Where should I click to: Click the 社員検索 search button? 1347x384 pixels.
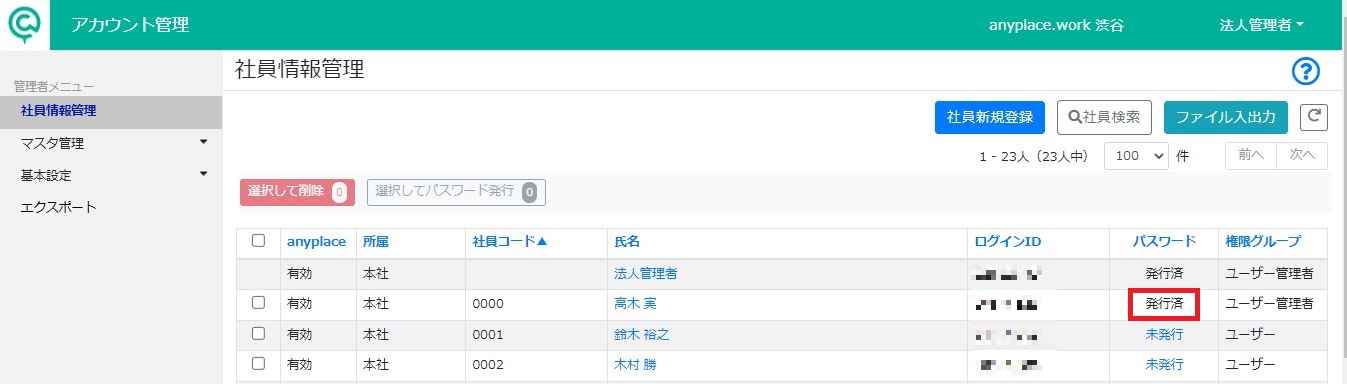click(x=1105, y=117)
